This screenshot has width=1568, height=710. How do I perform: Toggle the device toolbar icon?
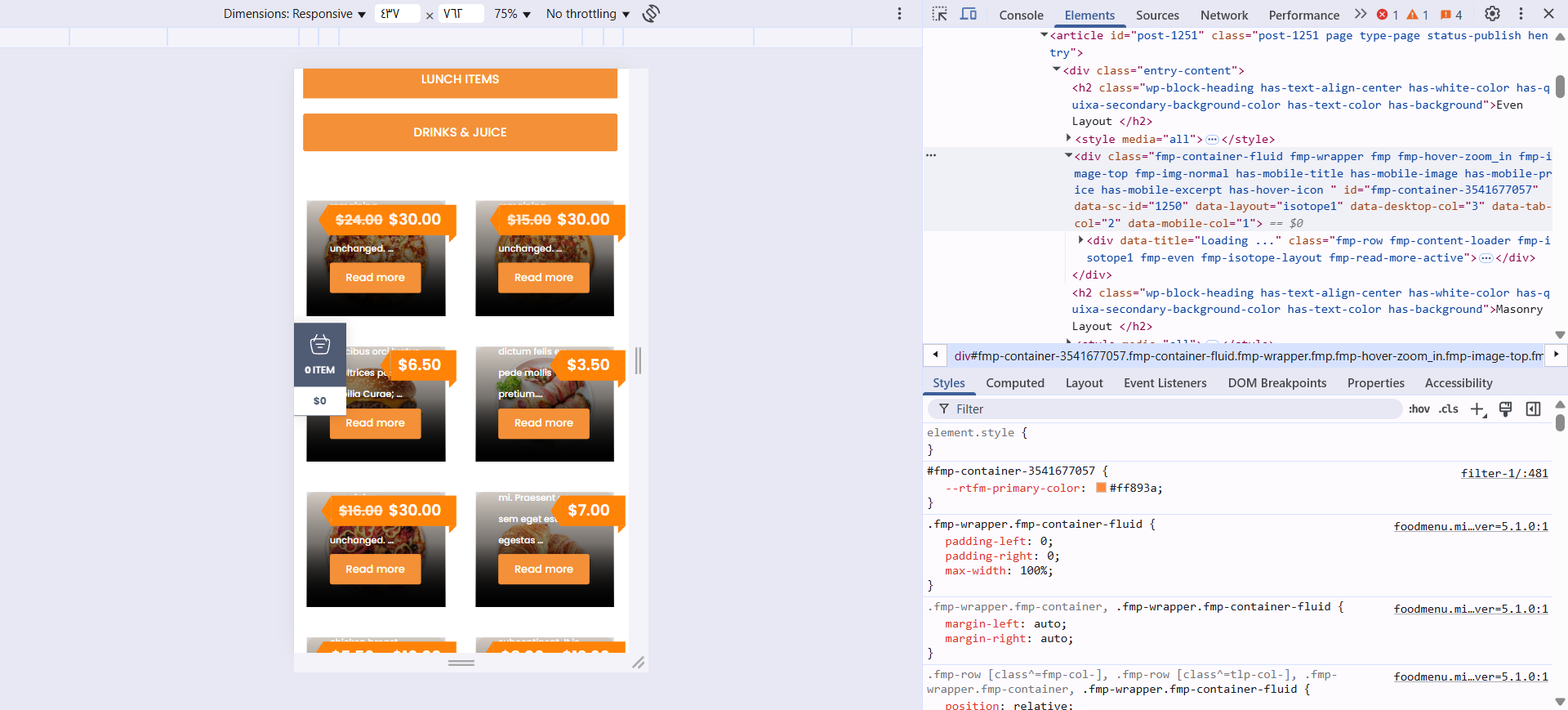[x=969, y=14]
